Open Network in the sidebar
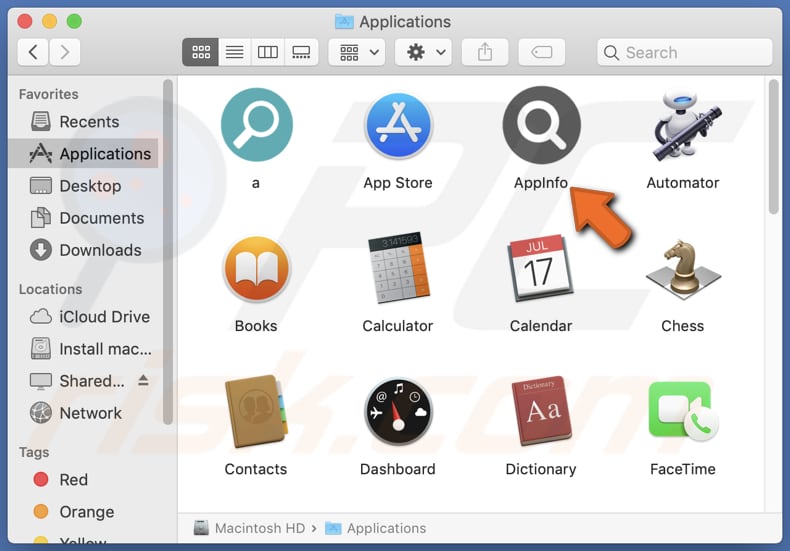The height and width of the screenshot is (551, 790). point(83,414)
